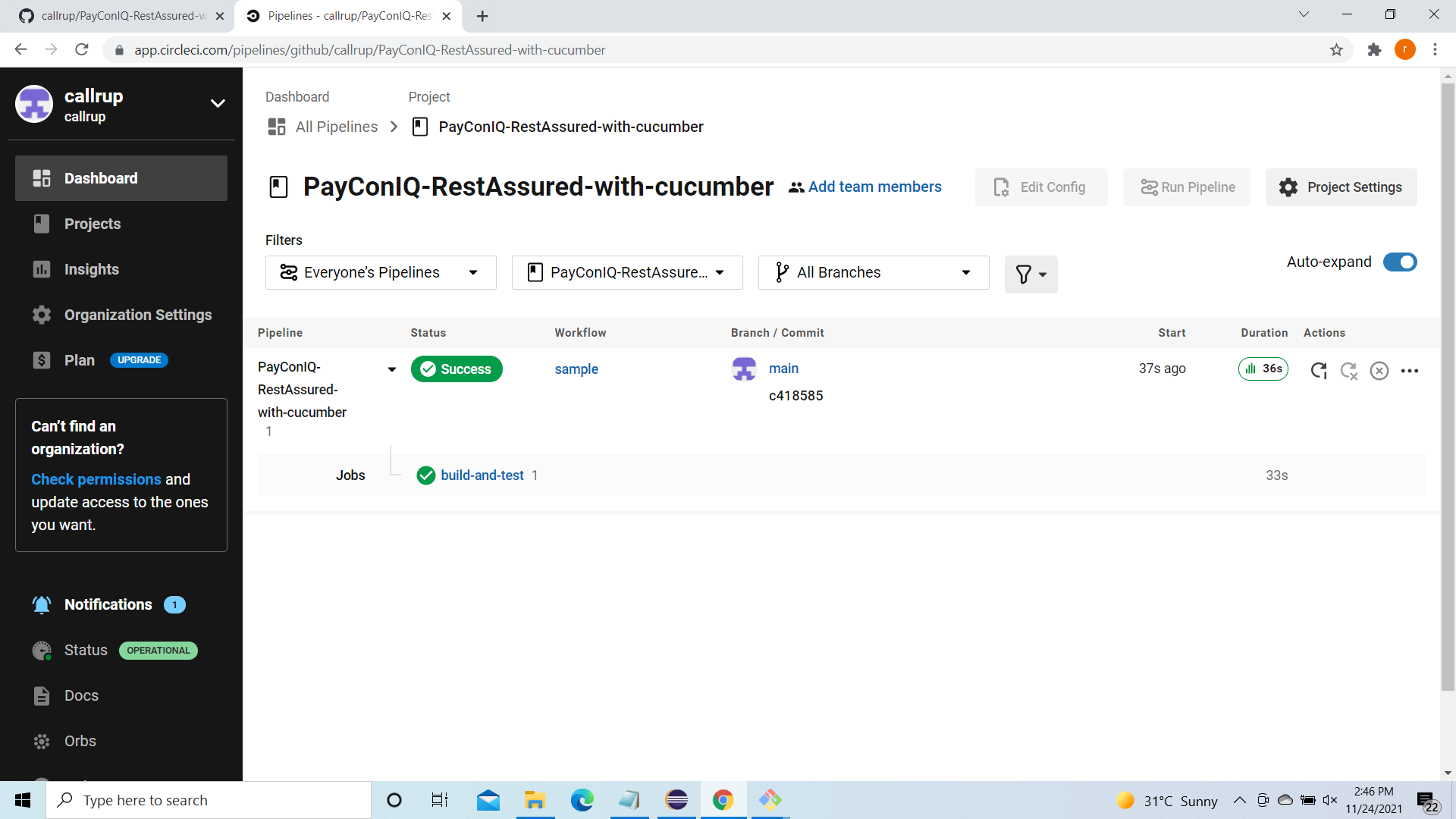Open Notifications in the sidebar

click(x=108, y=604)
